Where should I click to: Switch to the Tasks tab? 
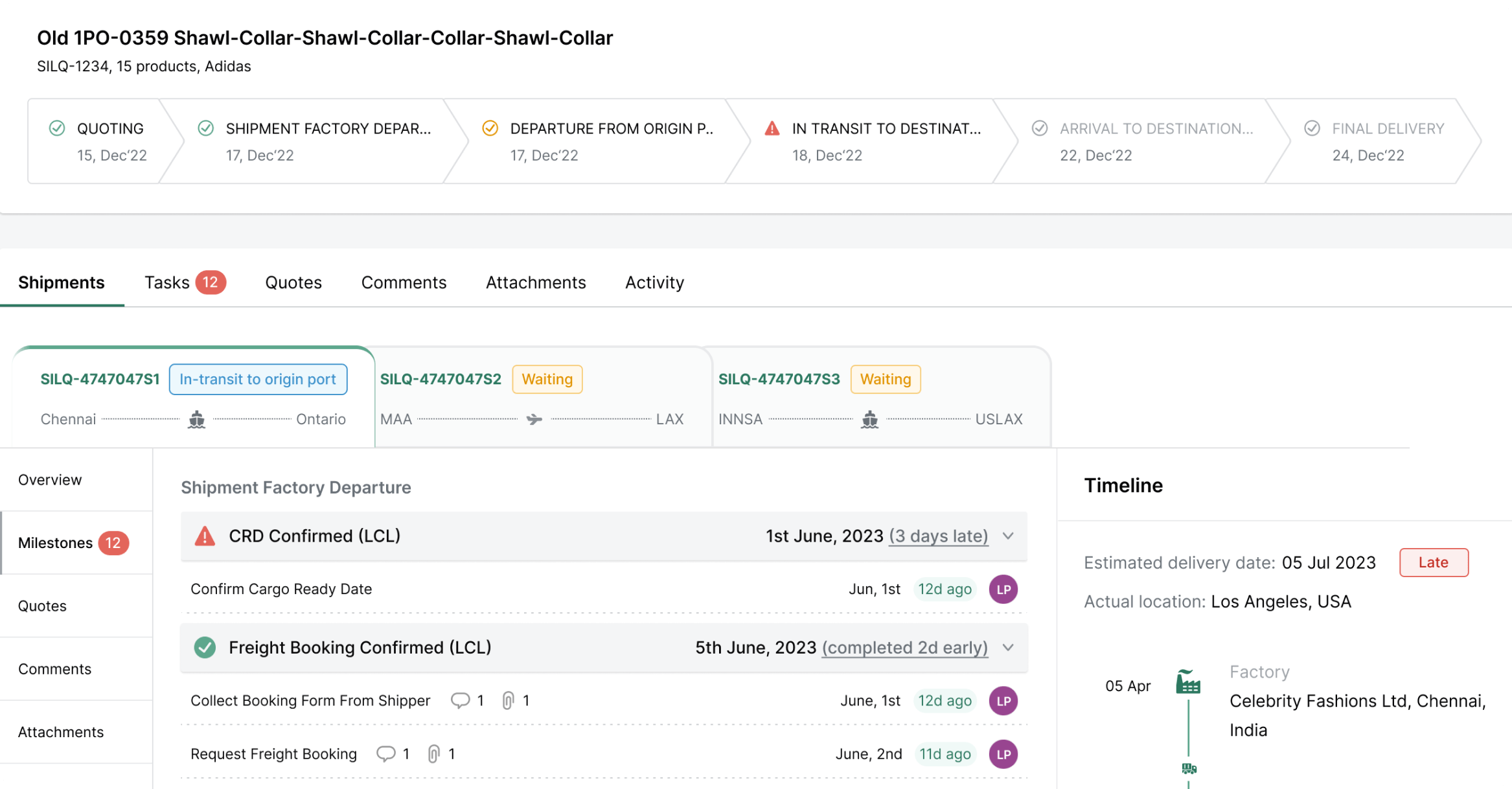point(166,282)
